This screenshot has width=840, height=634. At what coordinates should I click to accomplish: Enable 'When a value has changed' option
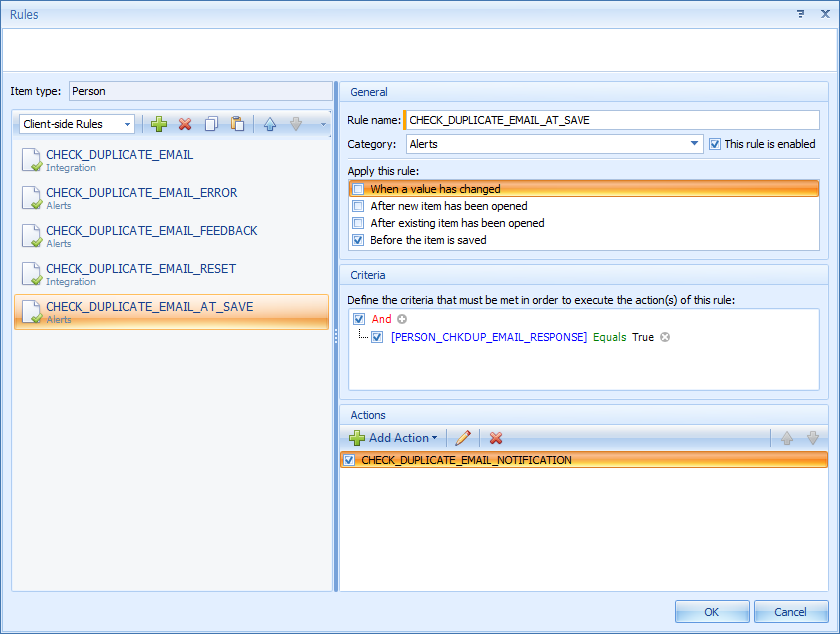coord(358,189)
